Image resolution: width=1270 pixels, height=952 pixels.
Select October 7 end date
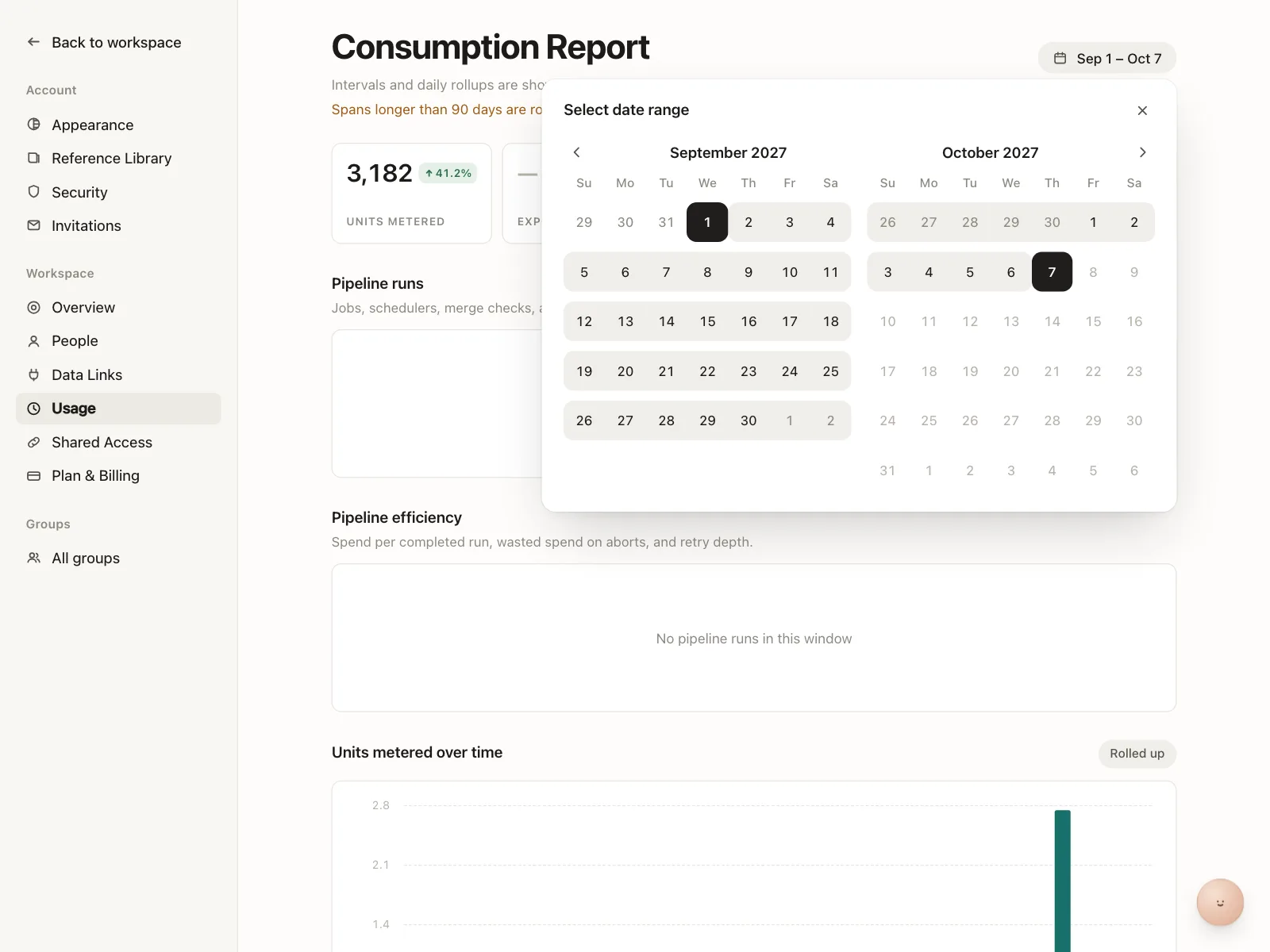[1052, 272]
